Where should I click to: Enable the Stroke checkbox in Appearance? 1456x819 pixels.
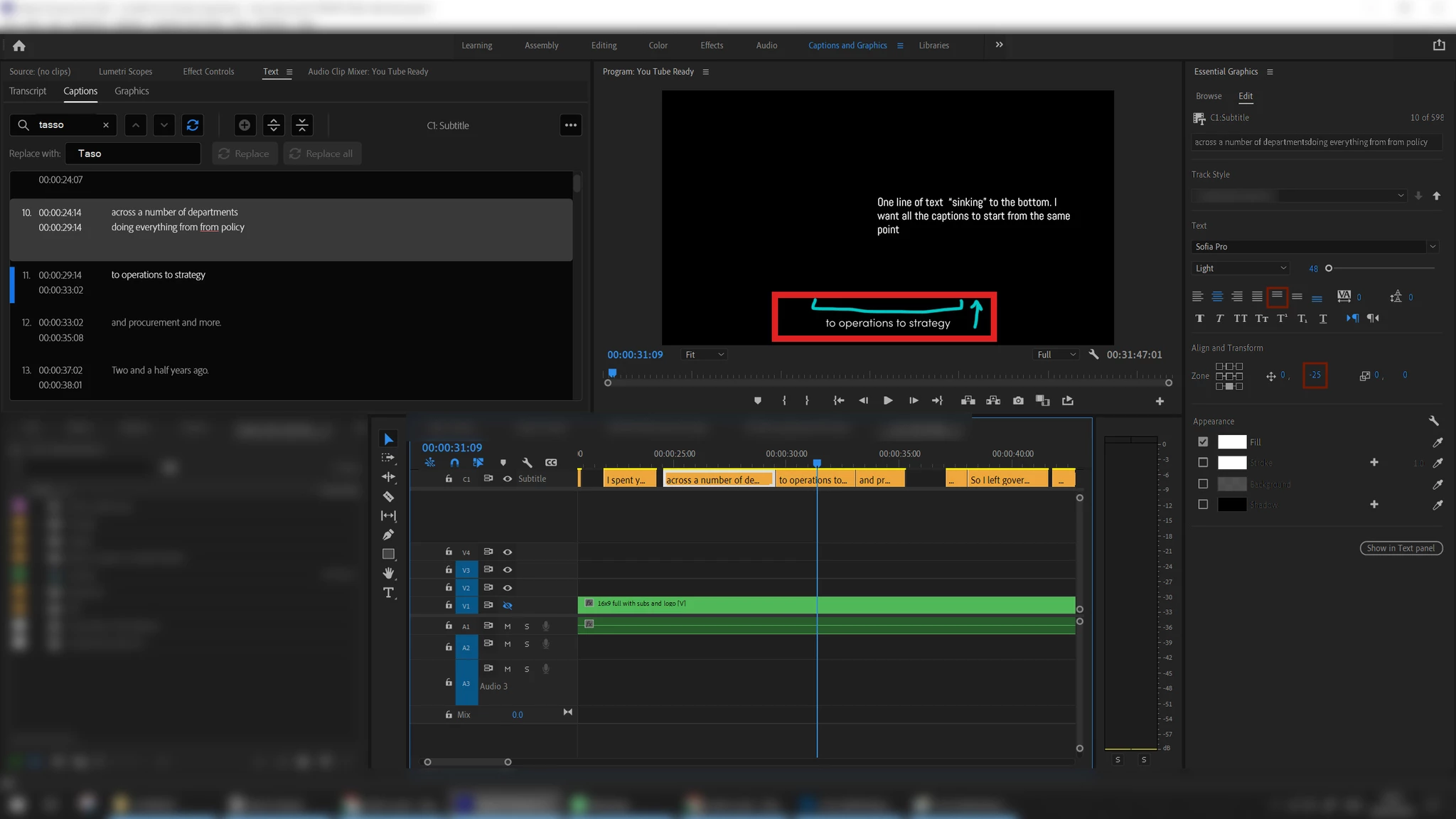pos(1203,463)
